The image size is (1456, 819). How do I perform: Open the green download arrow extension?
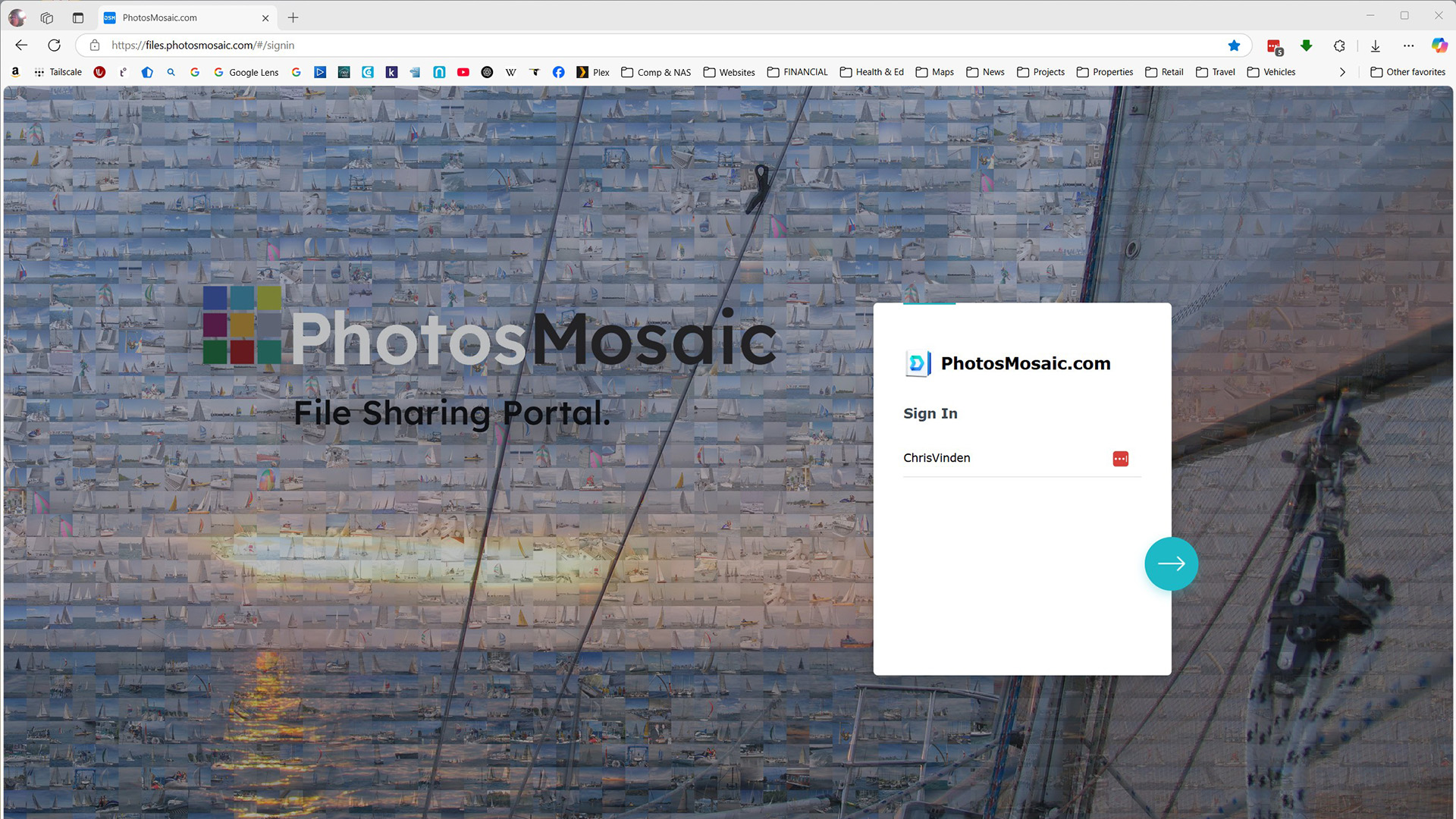coord(1306,45)
